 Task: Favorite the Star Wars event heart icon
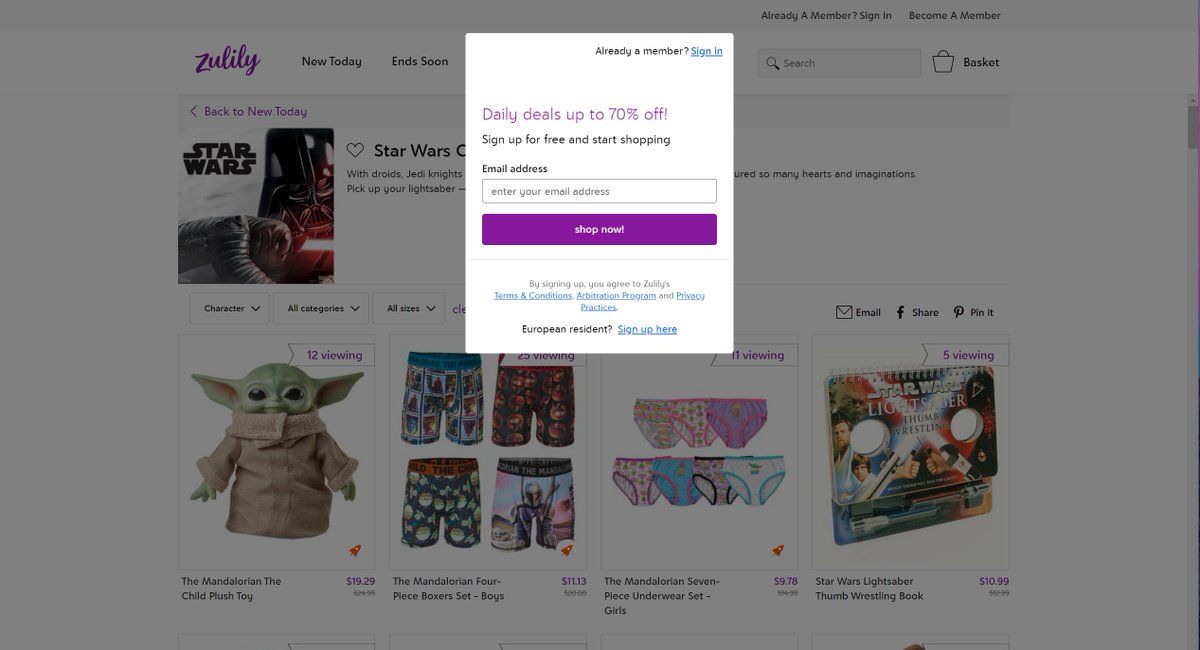(355, 150)
